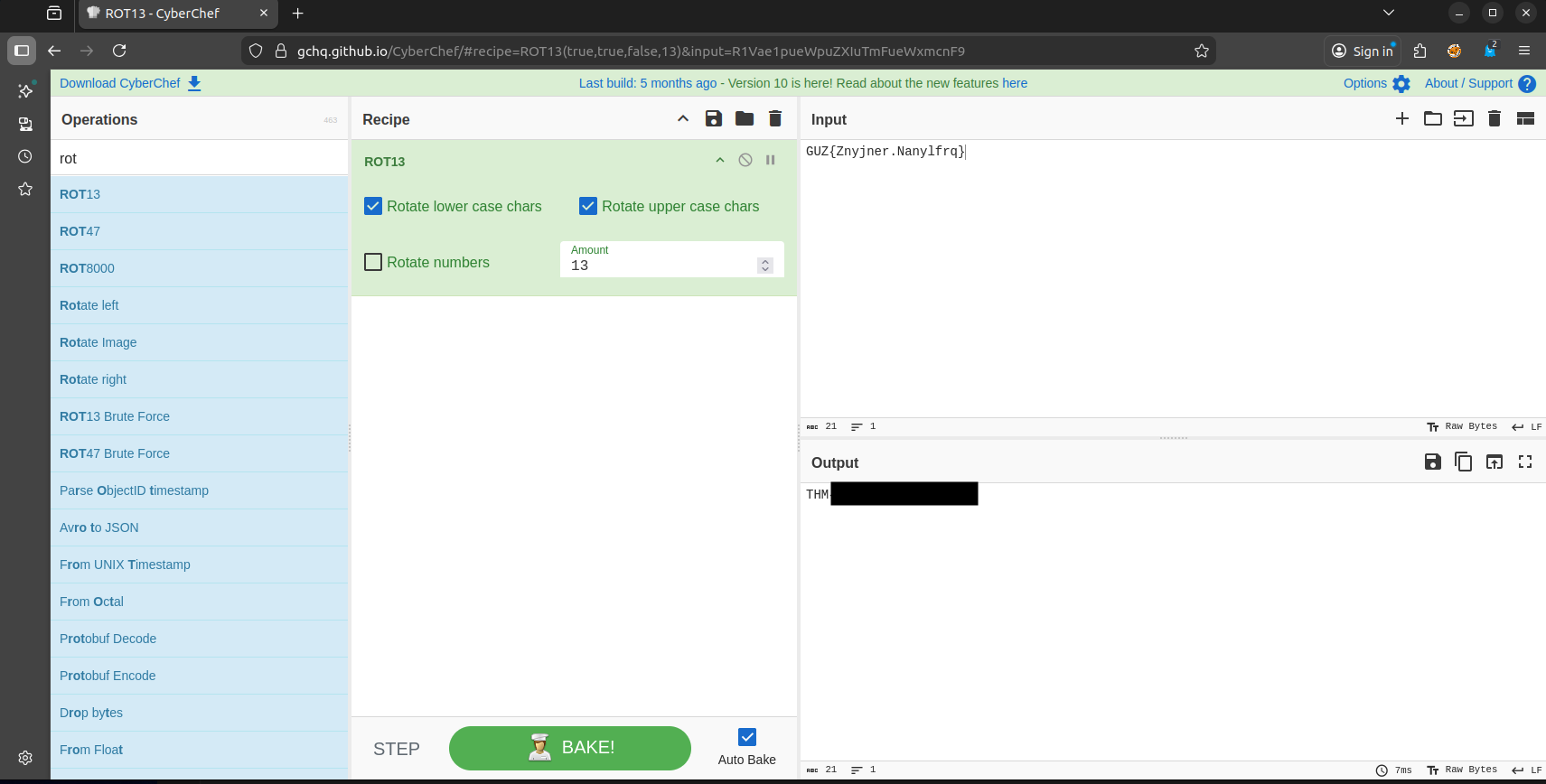Screen dimensions: 1546x784
Task: Clear input and output
Action: pyautogui.click(x=1494, y=118)
